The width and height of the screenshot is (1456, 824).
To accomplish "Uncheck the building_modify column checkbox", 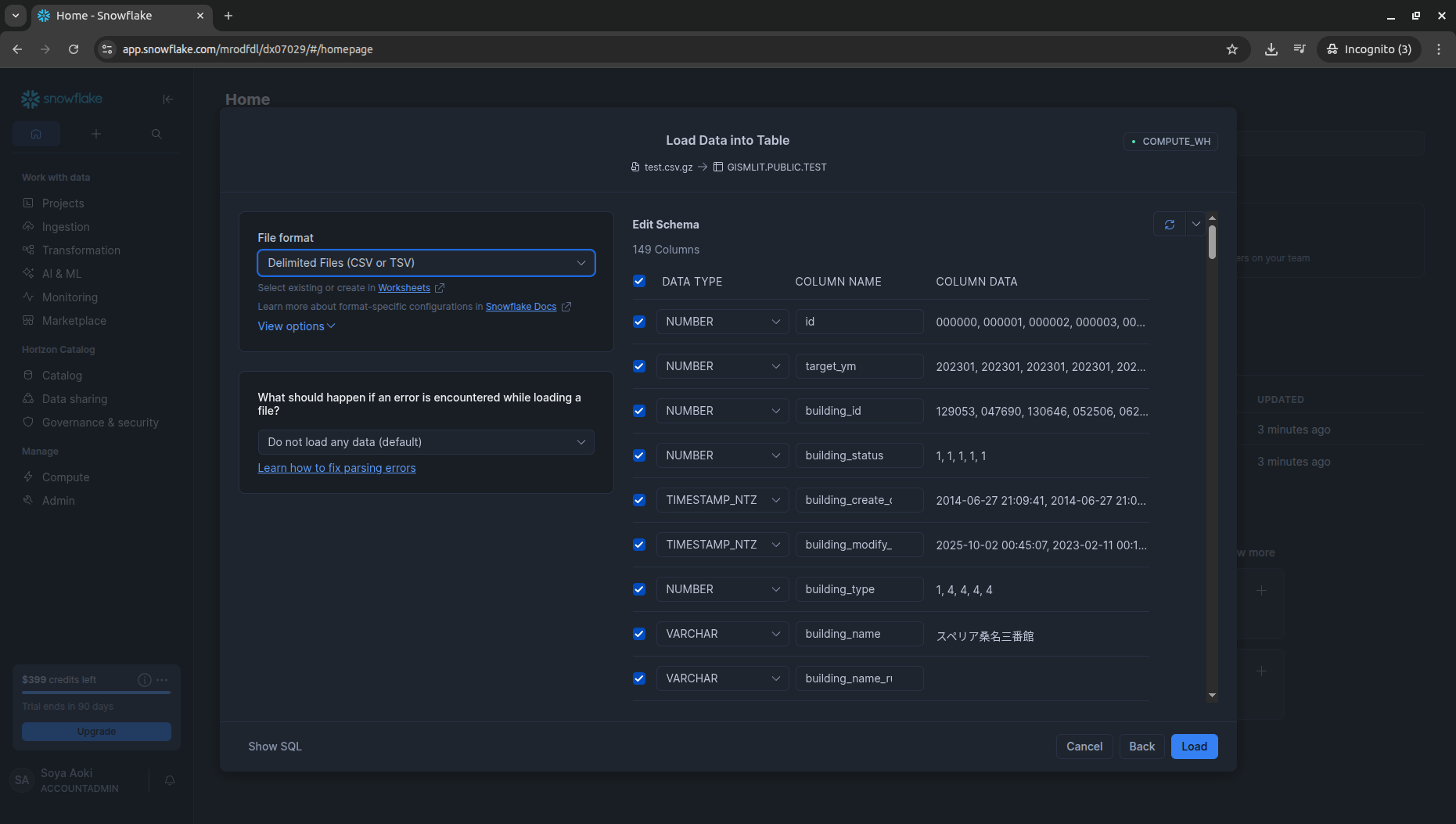I will [x=639, y=545].
